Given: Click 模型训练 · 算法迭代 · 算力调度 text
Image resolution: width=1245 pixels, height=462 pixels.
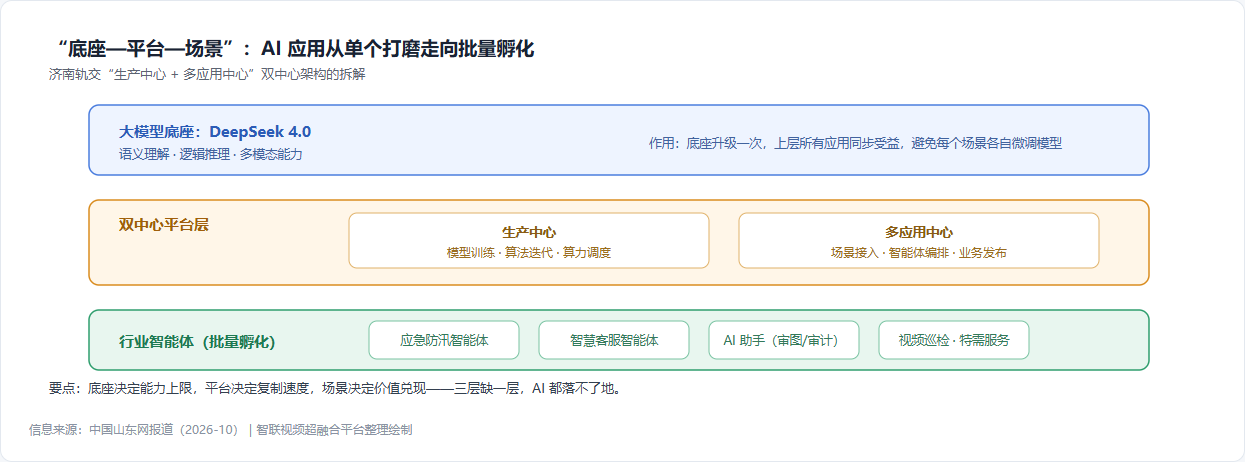Looking at the screenshot, I should [x=529, y=253].
